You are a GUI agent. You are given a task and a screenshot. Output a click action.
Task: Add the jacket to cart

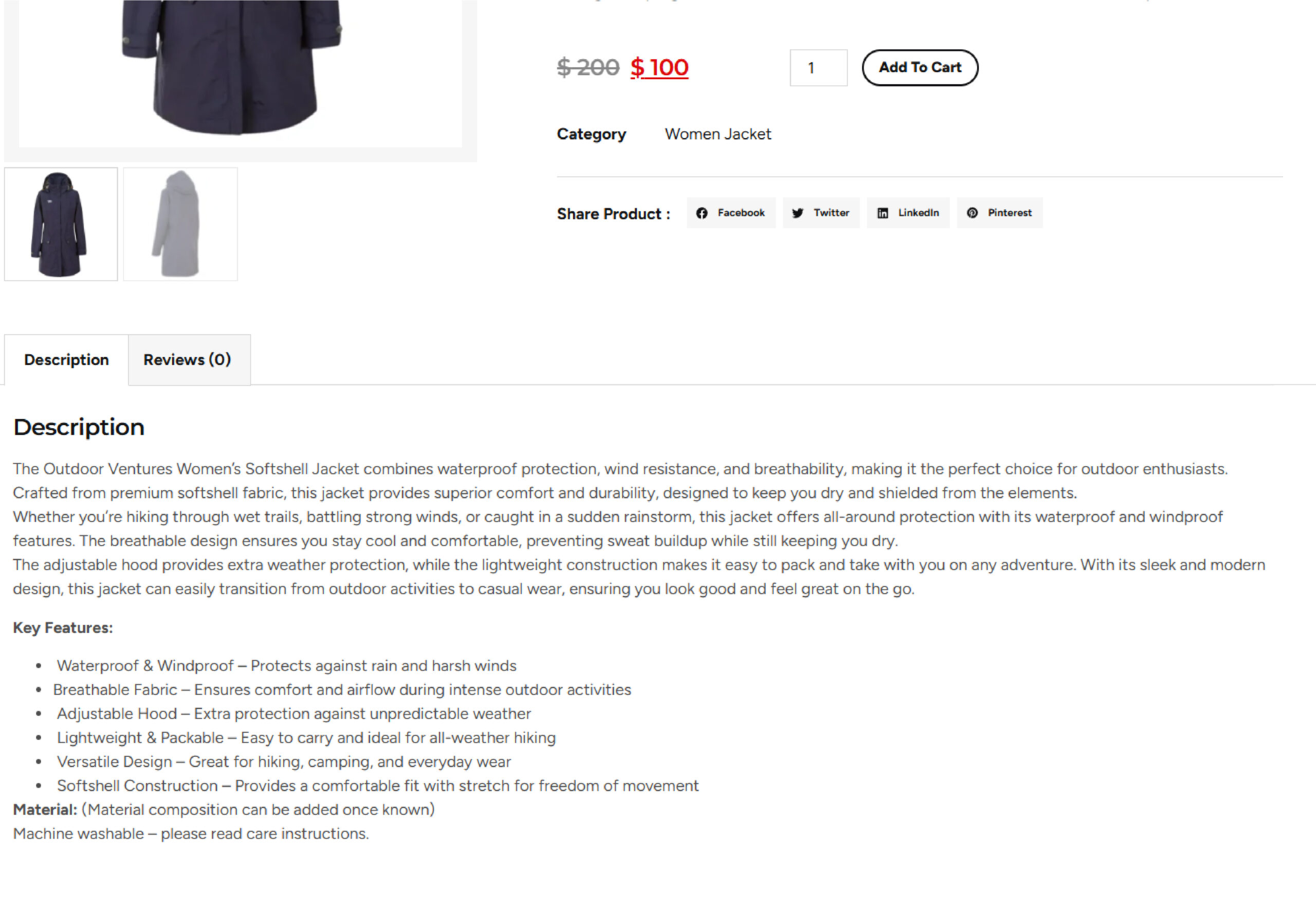click(920, 68)
